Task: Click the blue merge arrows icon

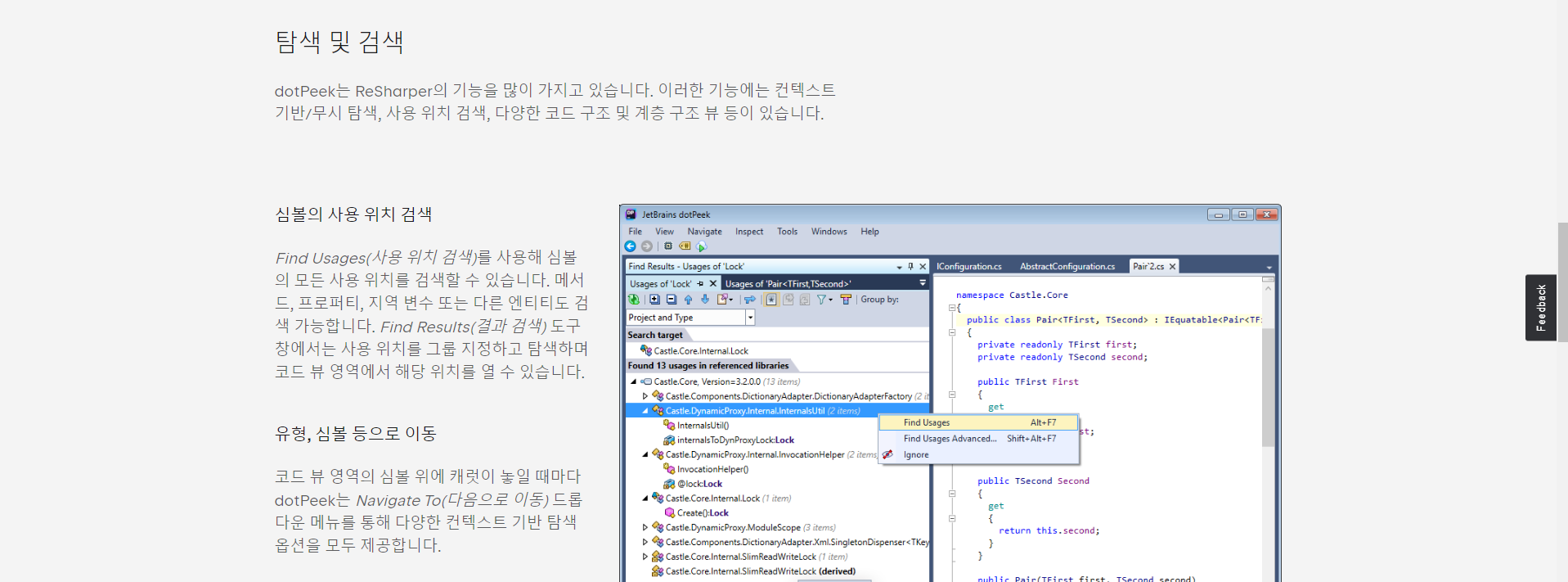Action: tap(750, 300)
